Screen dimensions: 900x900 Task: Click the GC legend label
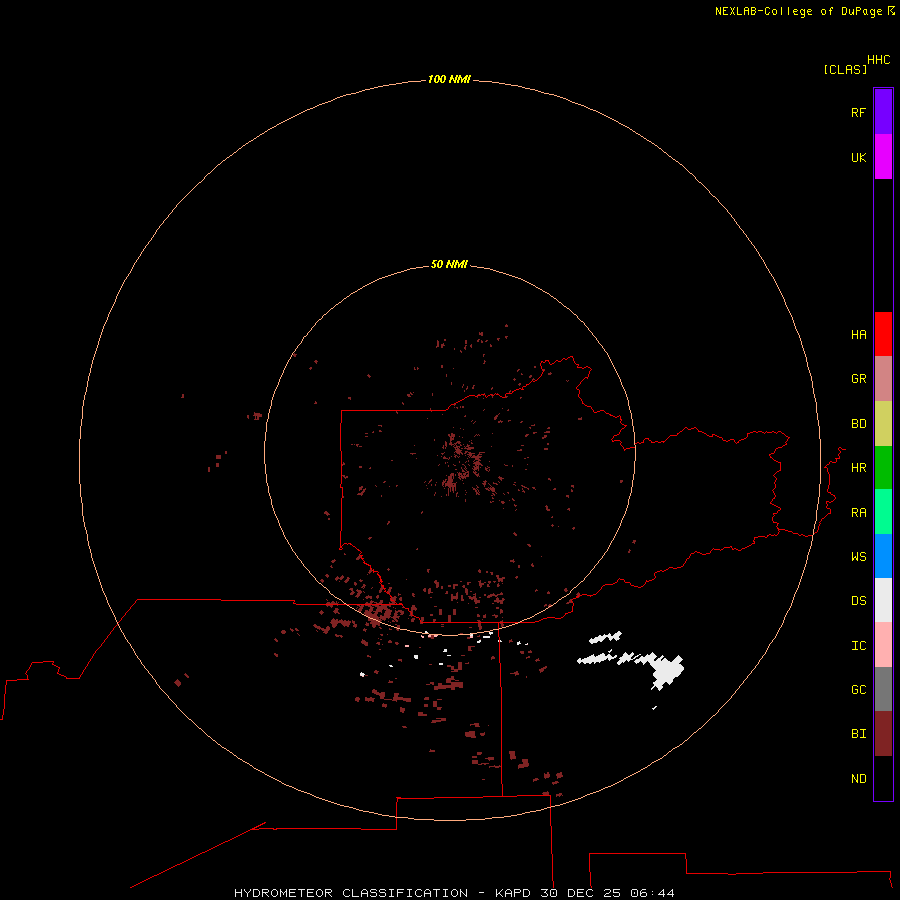[858, 689]
